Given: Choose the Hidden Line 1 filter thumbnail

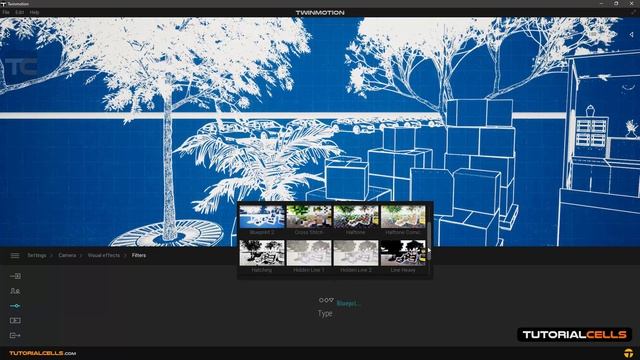Looking at the screenshot, I should tap(309, 253).
